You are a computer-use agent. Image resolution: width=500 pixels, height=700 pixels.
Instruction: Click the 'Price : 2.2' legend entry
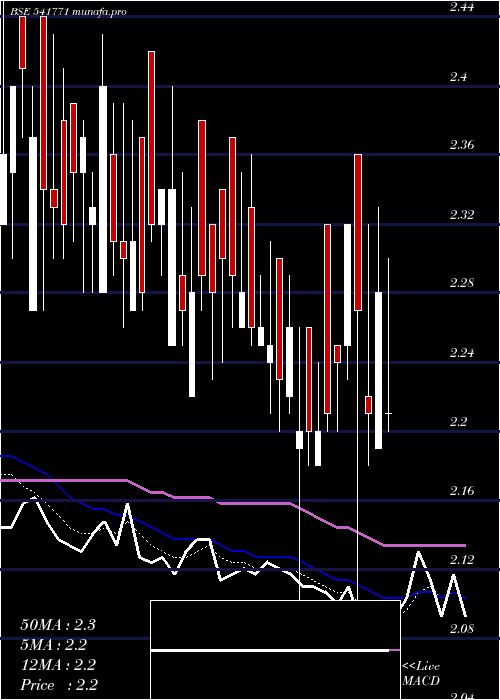(x=59, y=685)
